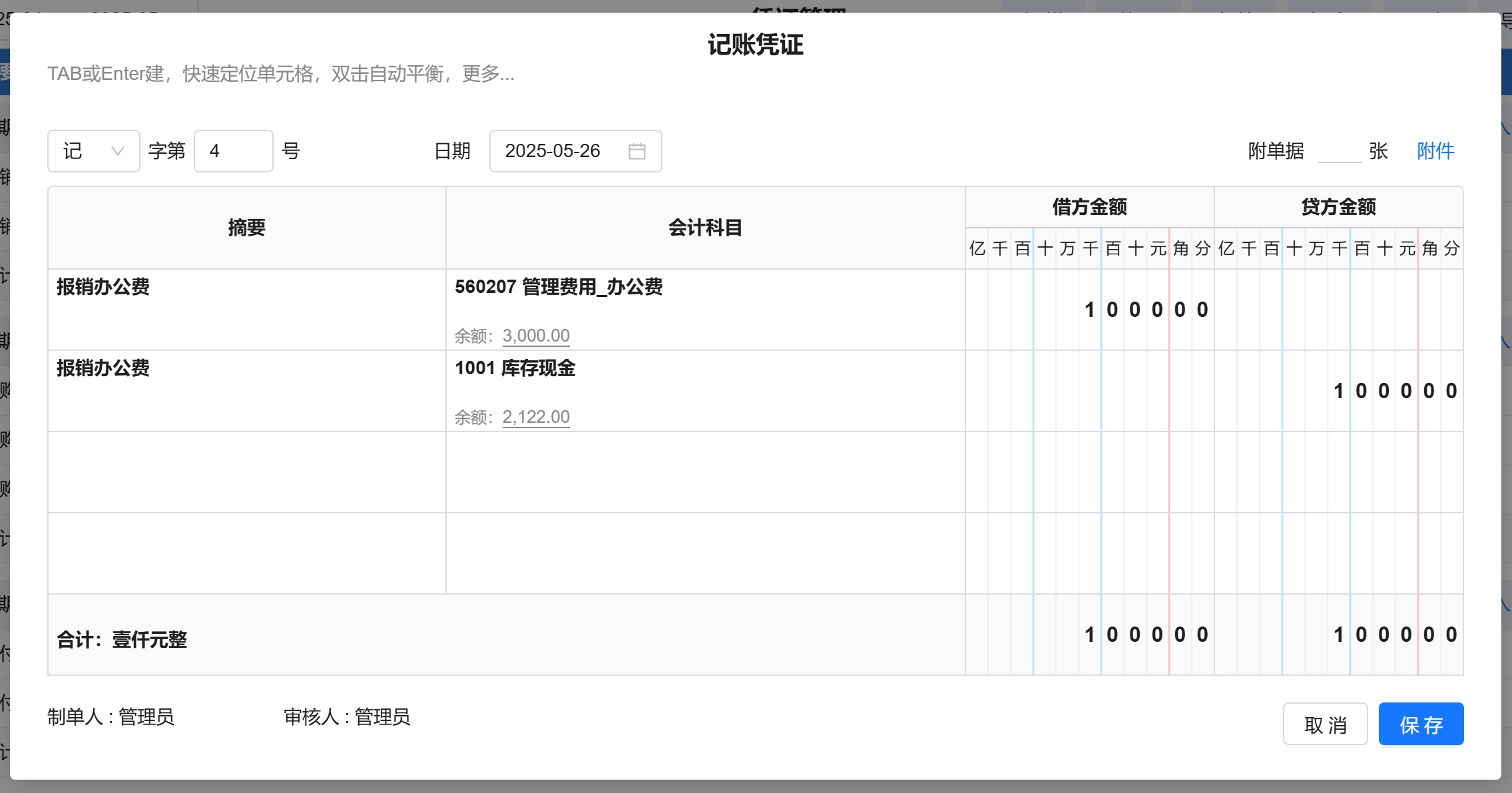Click the empty third row summary cell
Viewport: 1512px width, 793px height.
pyautogui.click(x=246, y=472)
